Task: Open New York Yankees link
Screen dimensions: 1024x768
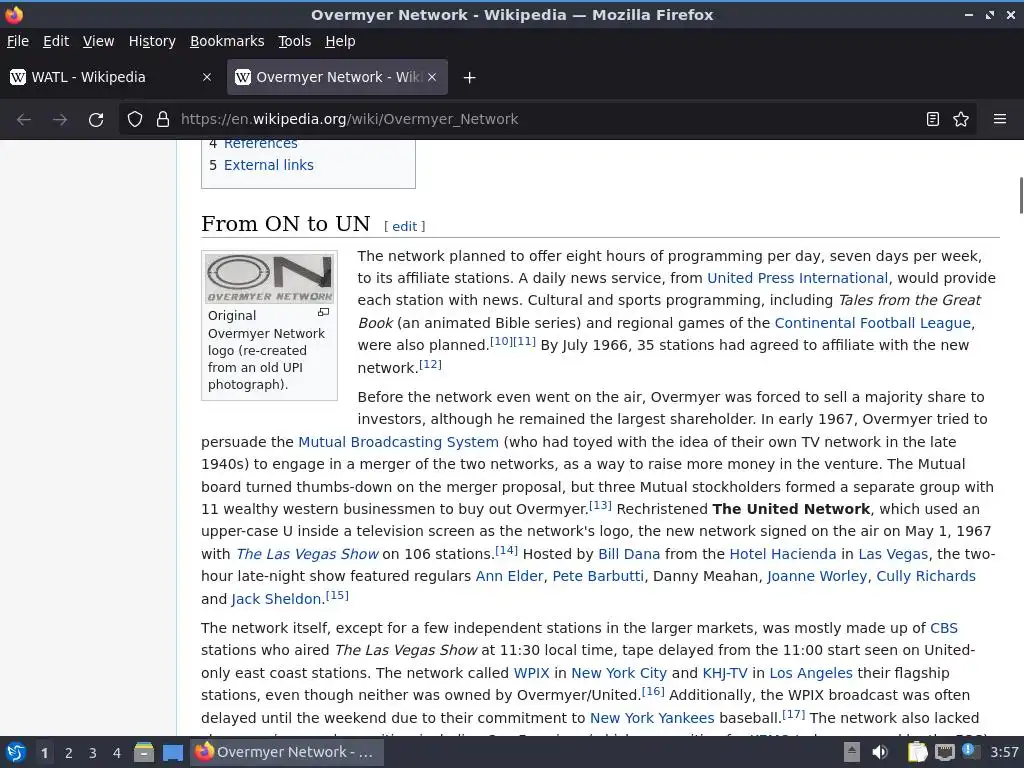Action: coord(652,718)
